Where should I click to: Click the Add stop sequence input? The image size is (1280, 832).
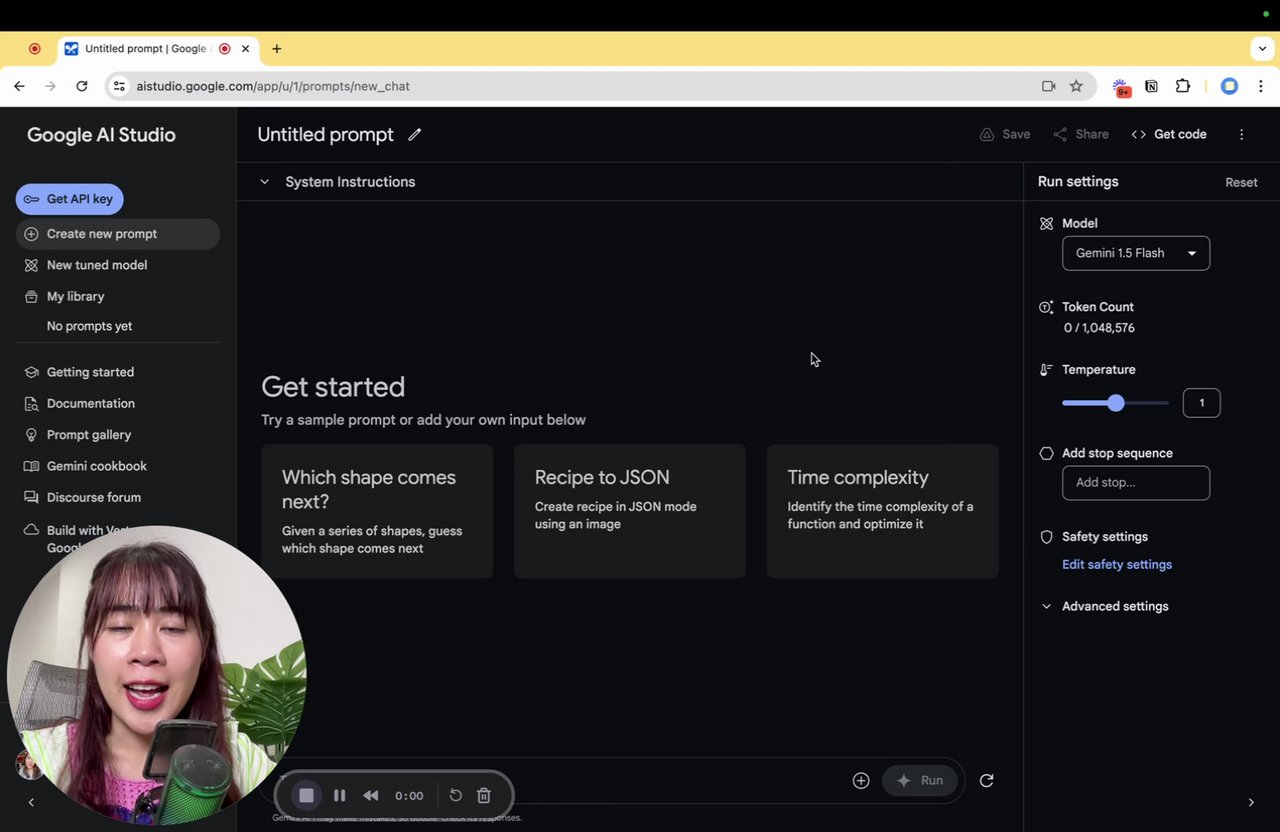[x=1136, y=483]
